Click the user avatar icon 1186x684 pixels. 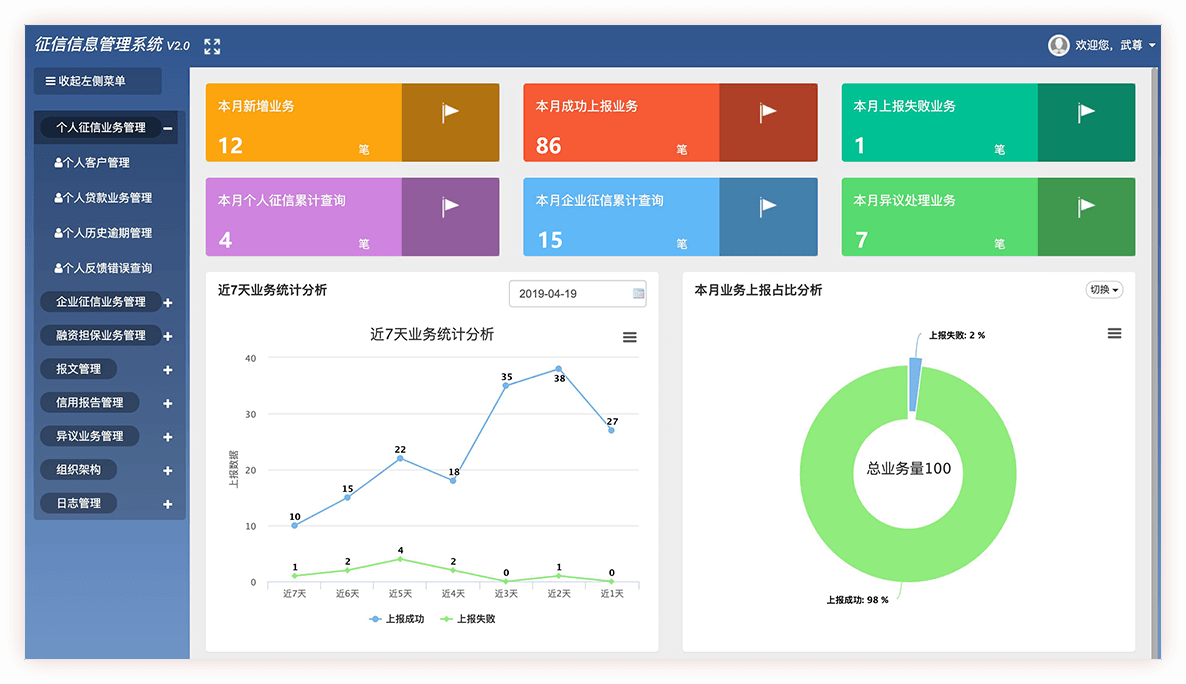[1058, 45]
